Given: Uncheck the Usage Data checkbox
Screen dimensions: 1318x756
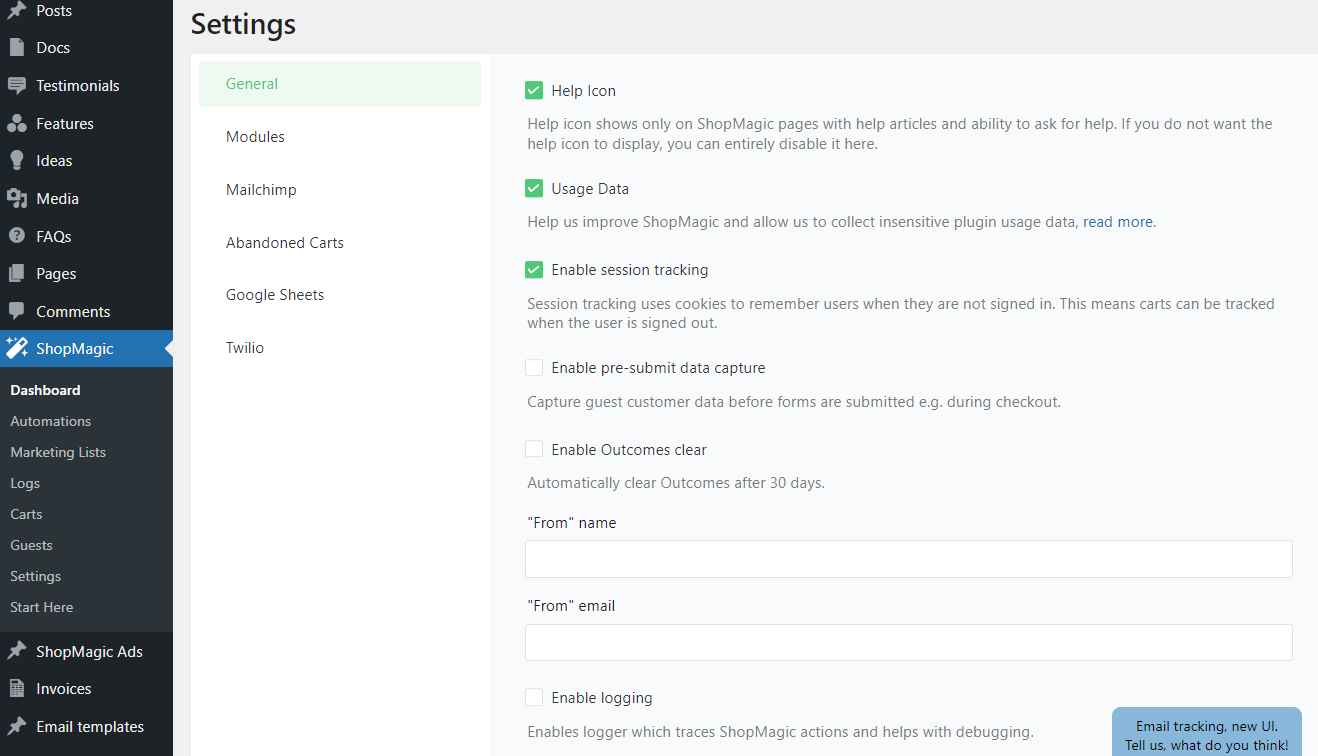Looking at the screenshot, I should [534, 189].
